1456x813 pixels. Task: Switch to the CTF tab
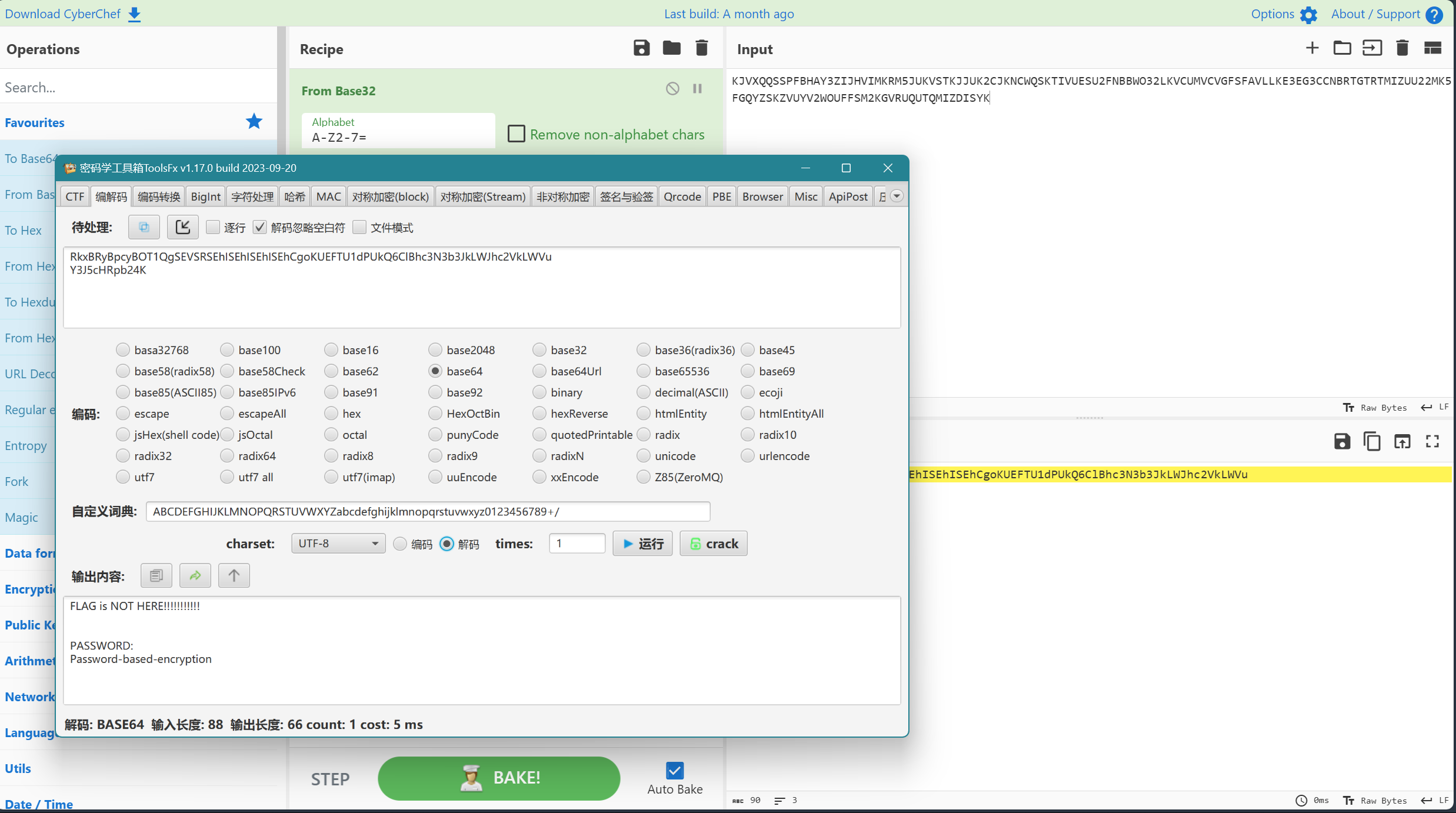(75, 196)
